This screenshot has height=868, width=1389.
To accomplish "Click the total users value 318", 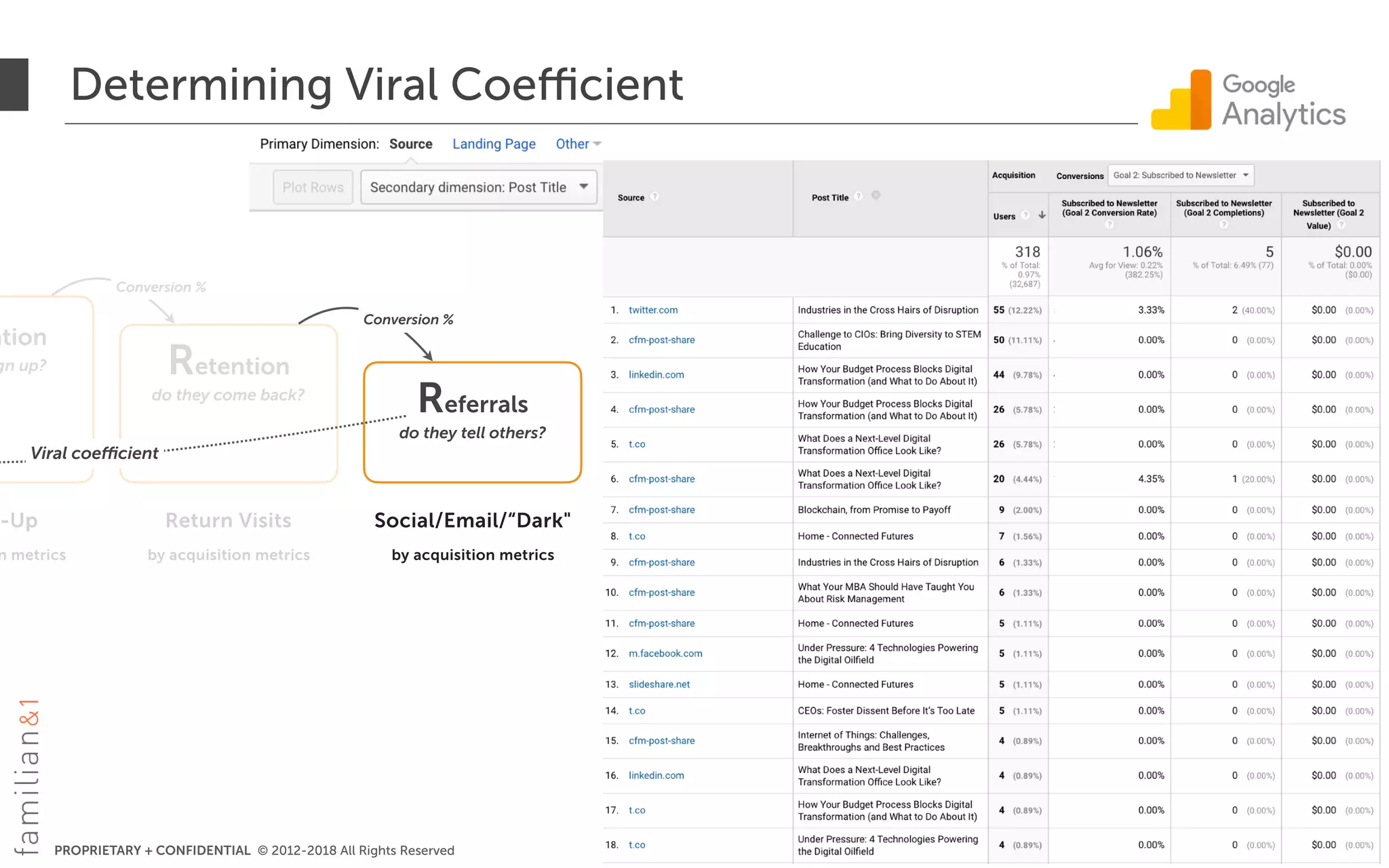I will (1027, 252).
